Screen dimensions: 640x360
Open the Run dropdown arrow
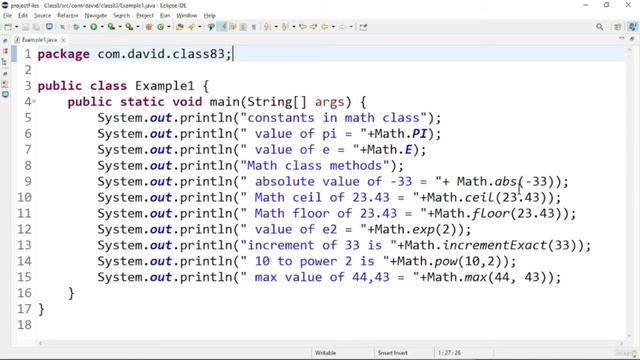102,27
